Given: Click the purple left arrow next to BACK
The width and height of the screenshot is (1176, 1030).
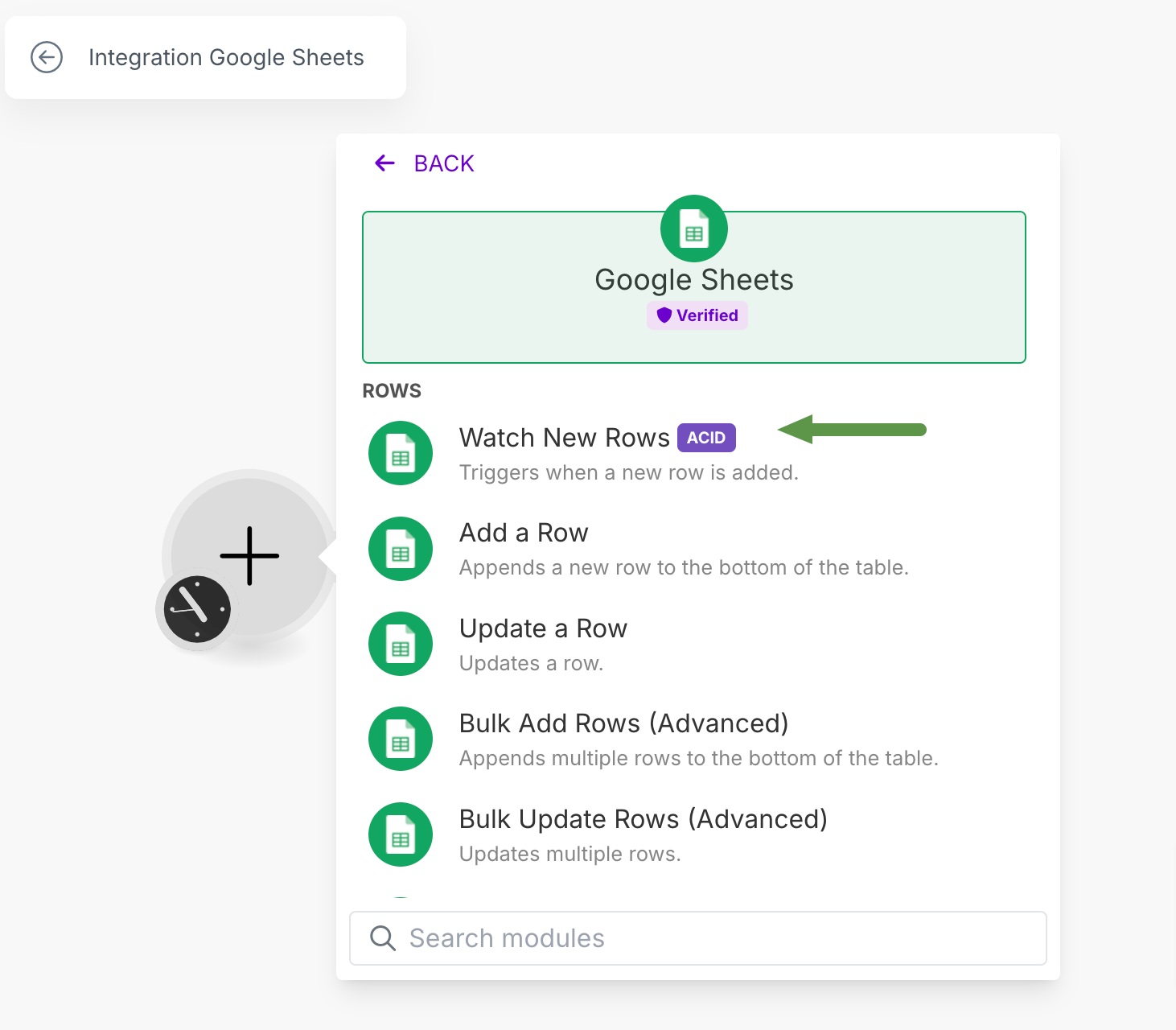Looking at the screenshot, I should tap(385, 163).
